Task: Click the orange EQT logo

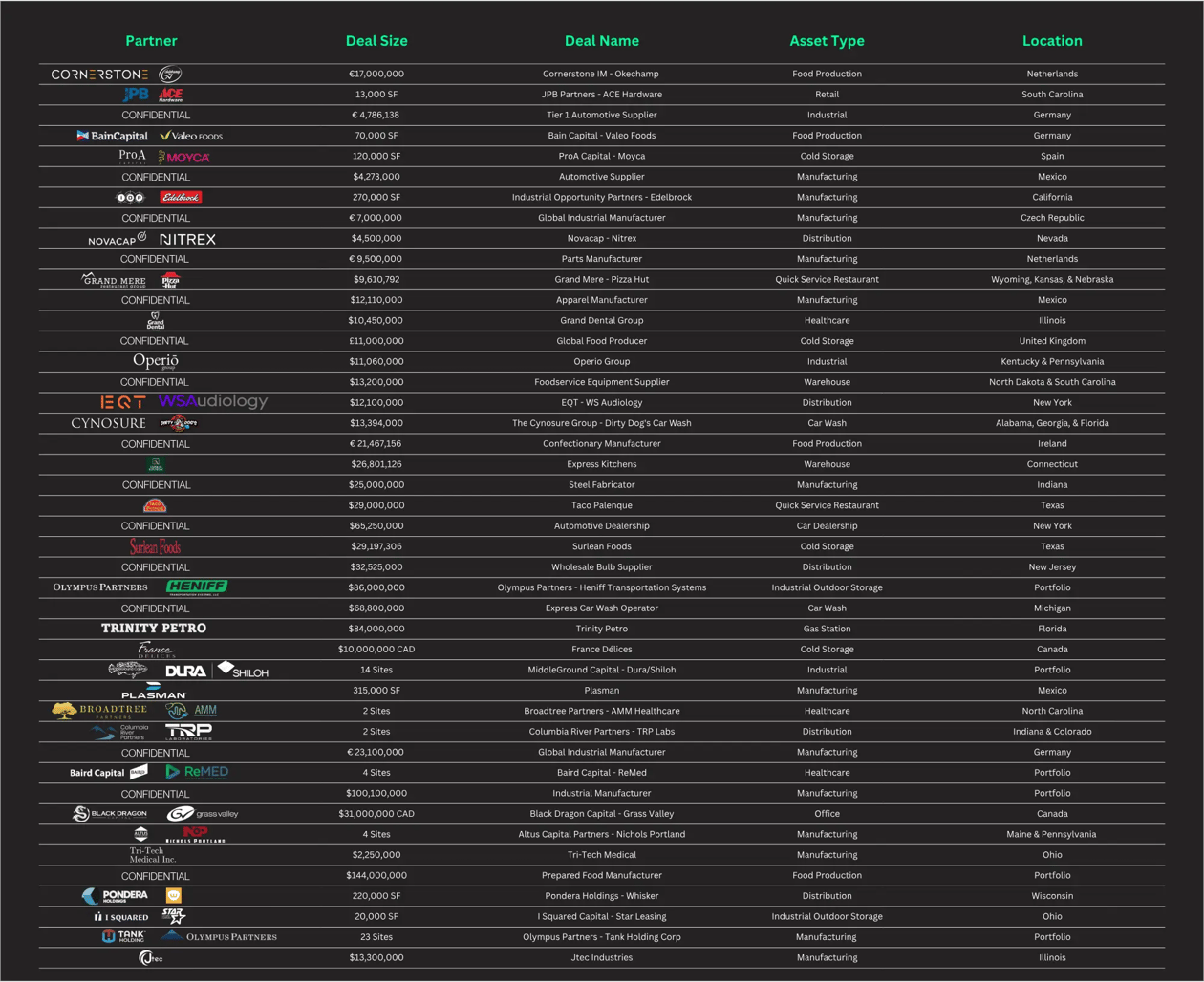Action: 123,402
